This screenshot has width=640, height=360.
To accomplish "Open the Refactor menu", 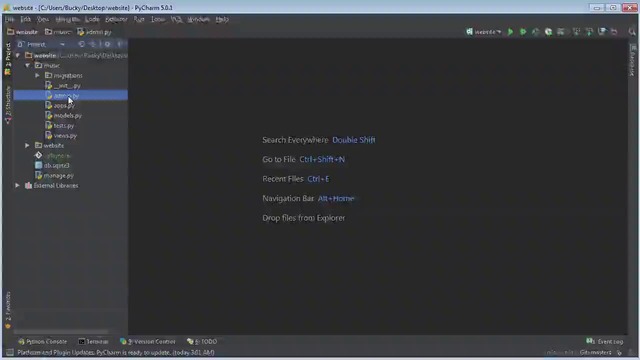I will (x=116, y=19).
